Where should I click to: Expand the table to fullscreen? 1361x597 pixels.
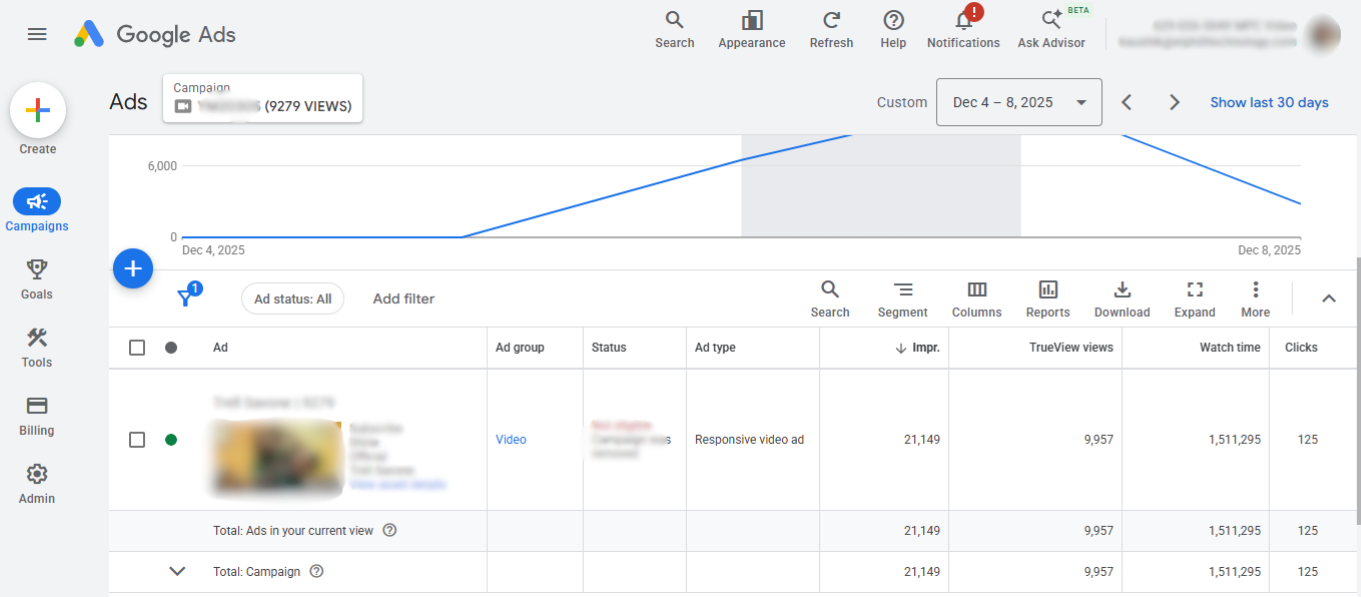click(x=1195, y=299)
